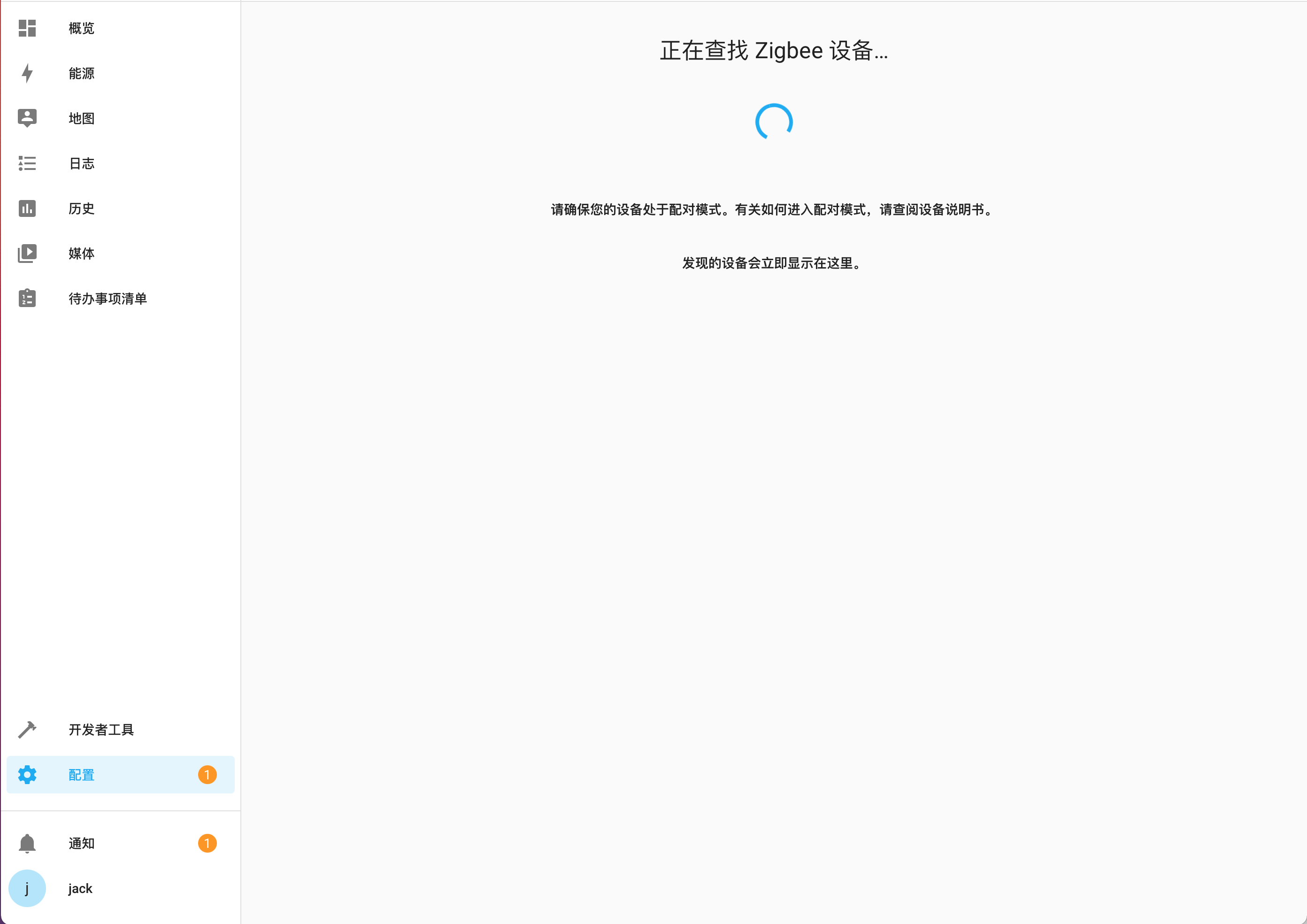Screen dimensions: 1307x924
Task: Open the 概览 menu item
Action: click(x=81, y=28)
